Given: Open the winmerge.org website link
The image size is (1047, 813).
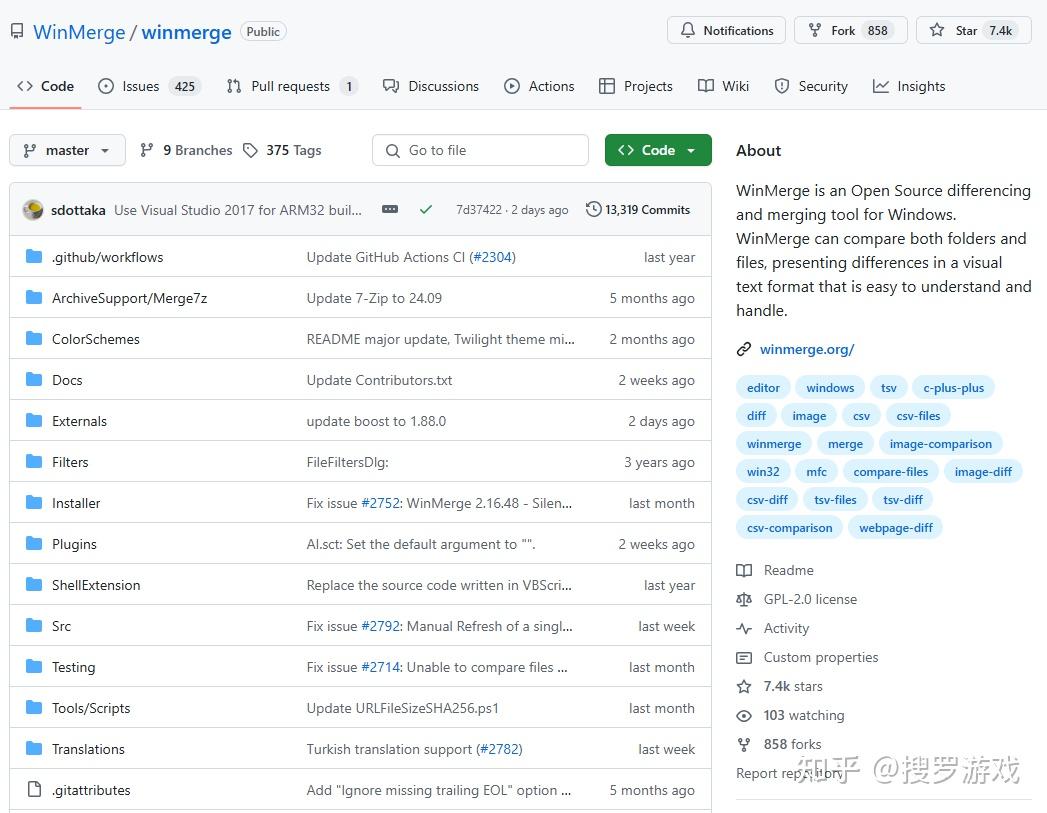Looking at the screenshot, I should point(807,349).
